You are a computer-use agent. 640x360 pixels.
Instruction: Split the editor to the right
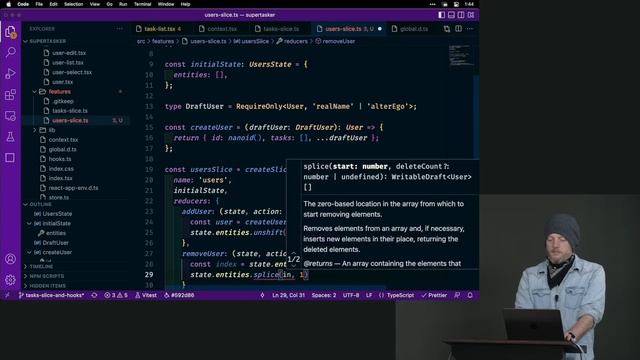coord(458,29)
